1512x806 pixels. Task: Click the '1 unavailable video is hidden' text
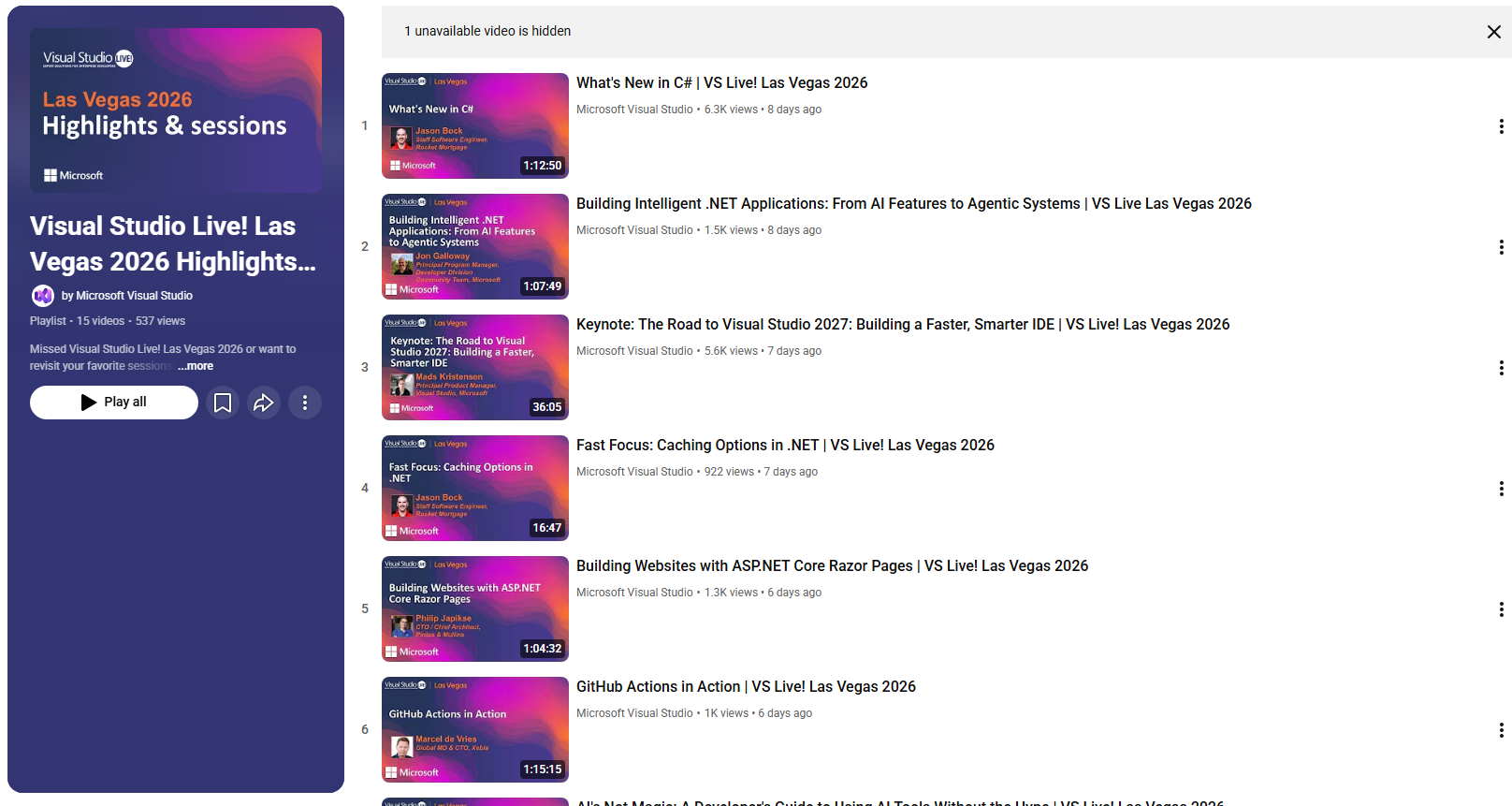pyautogui.click(x=487, y=31)
